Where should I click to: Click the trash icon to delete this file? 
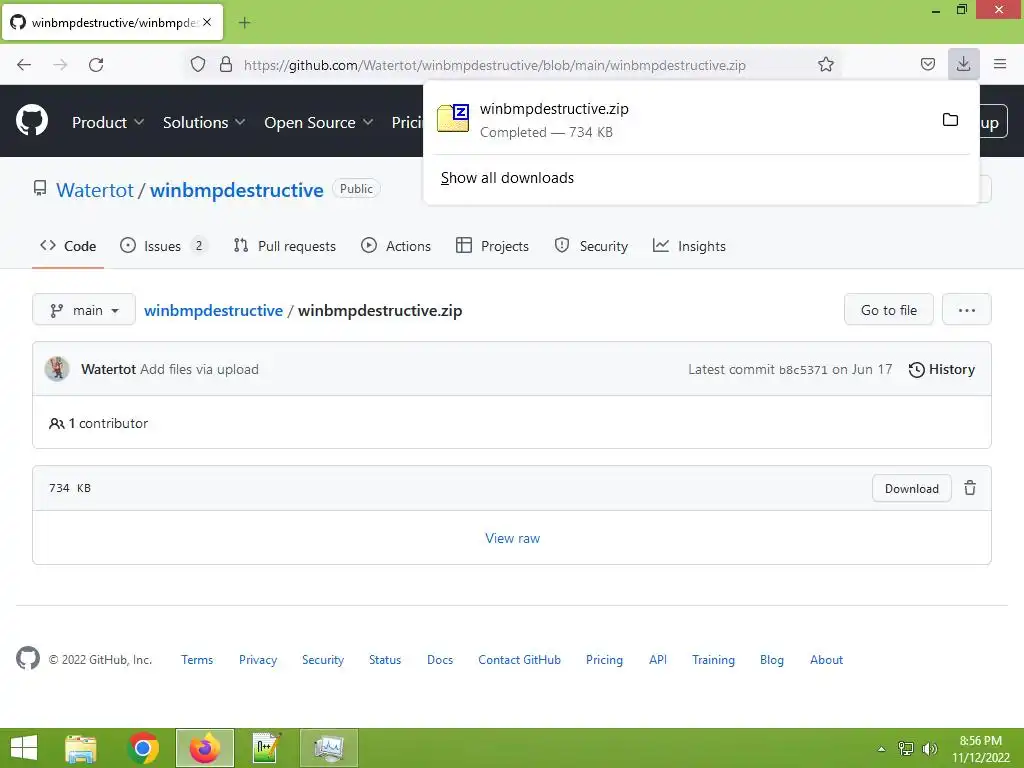click(x=970, y=488)
